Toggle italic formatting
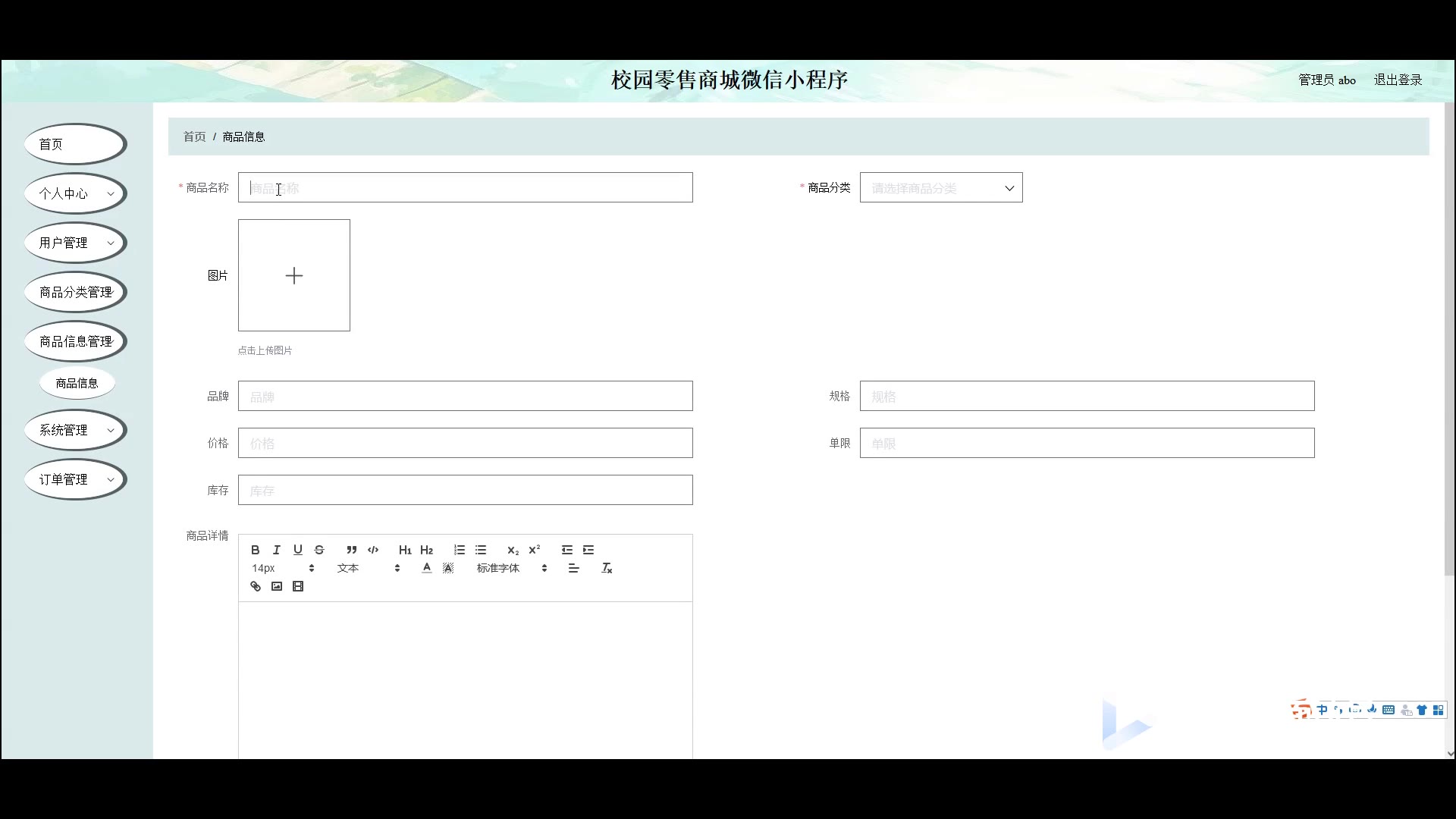 (x=277, y=550)
